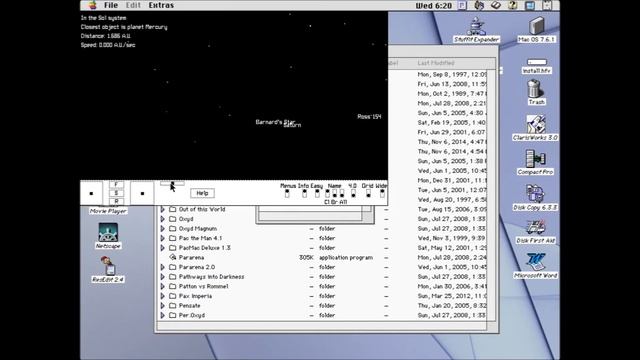Select the Disk First Aid icon
Image resolution: width=640 pixels, height=360 pixels.
[536, 228]
